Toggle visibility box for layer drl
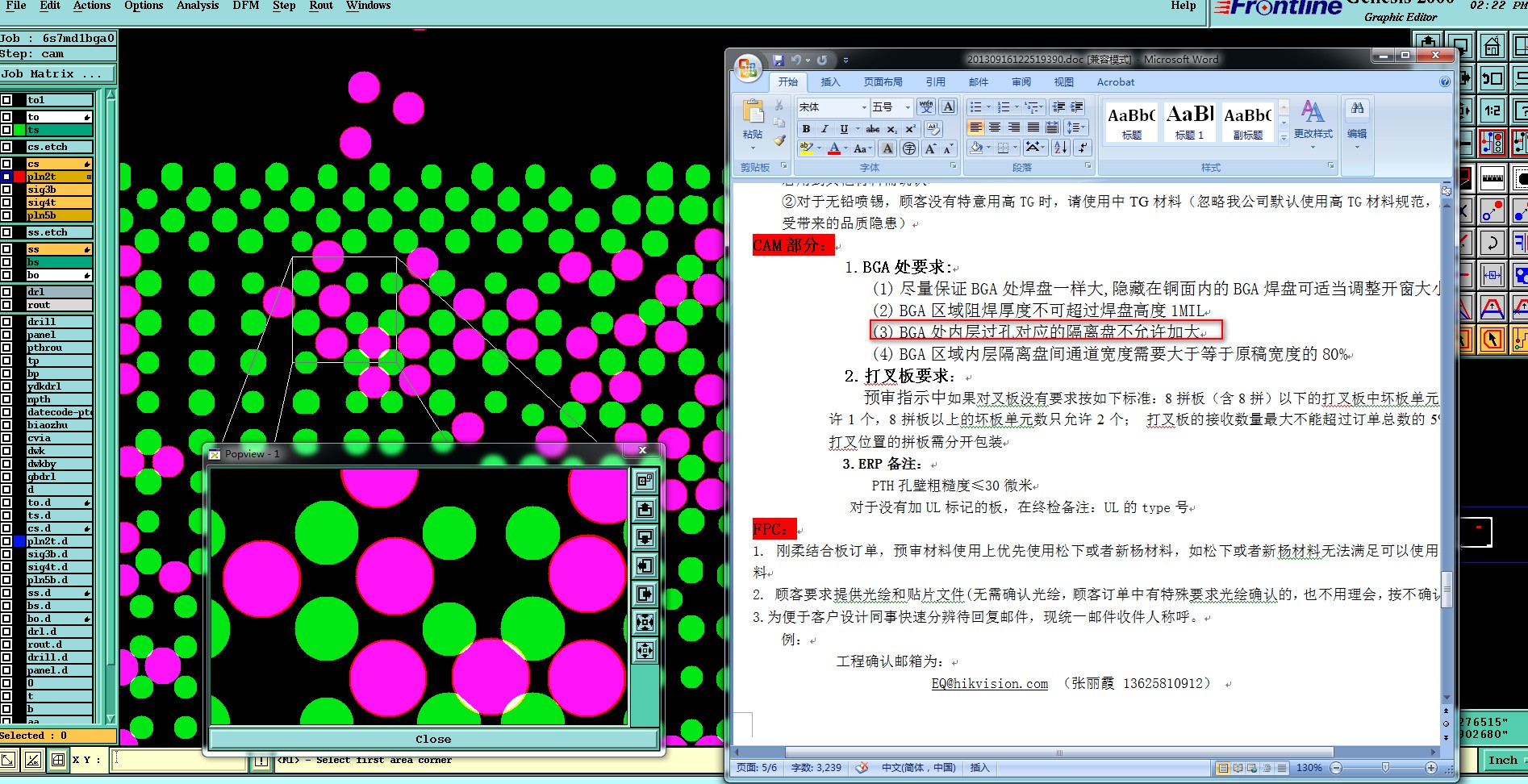1528x784 pixels. (x=6, y=292)
